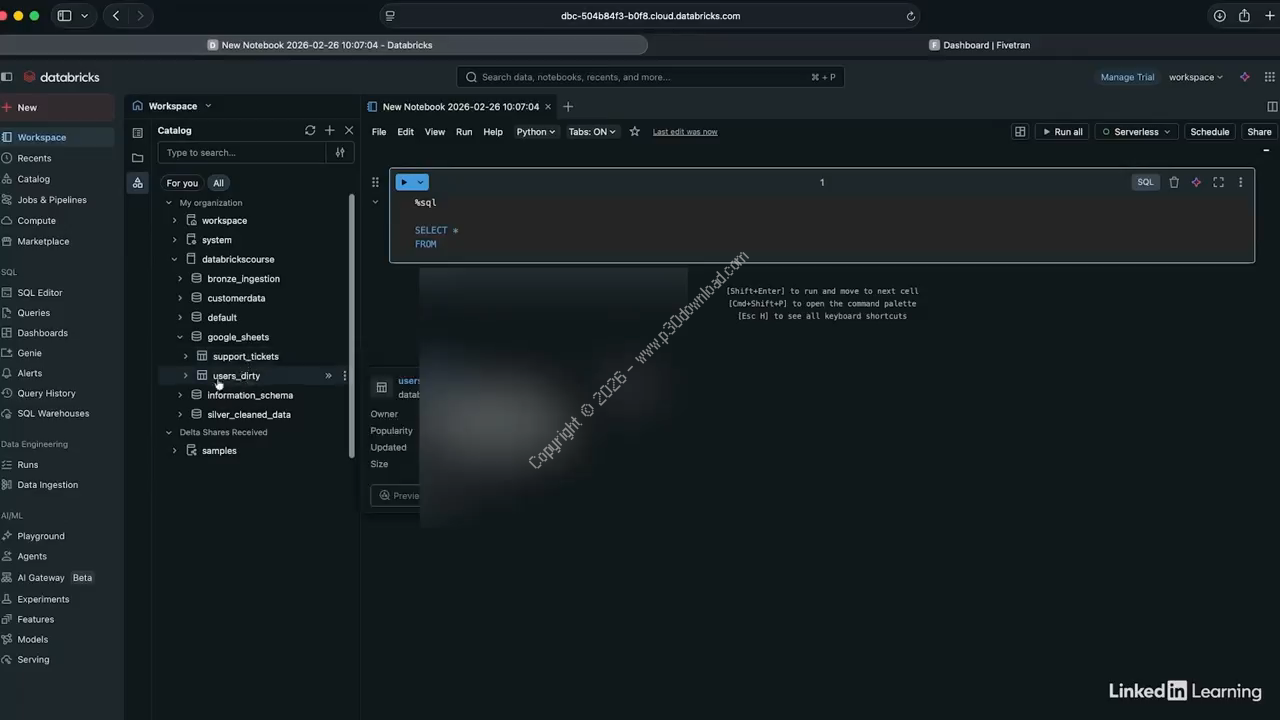The height and width of the screenshot is (720, 1280).
Task: Click the Assistant sparkle icon in top bar
Action: [1245, 77]
